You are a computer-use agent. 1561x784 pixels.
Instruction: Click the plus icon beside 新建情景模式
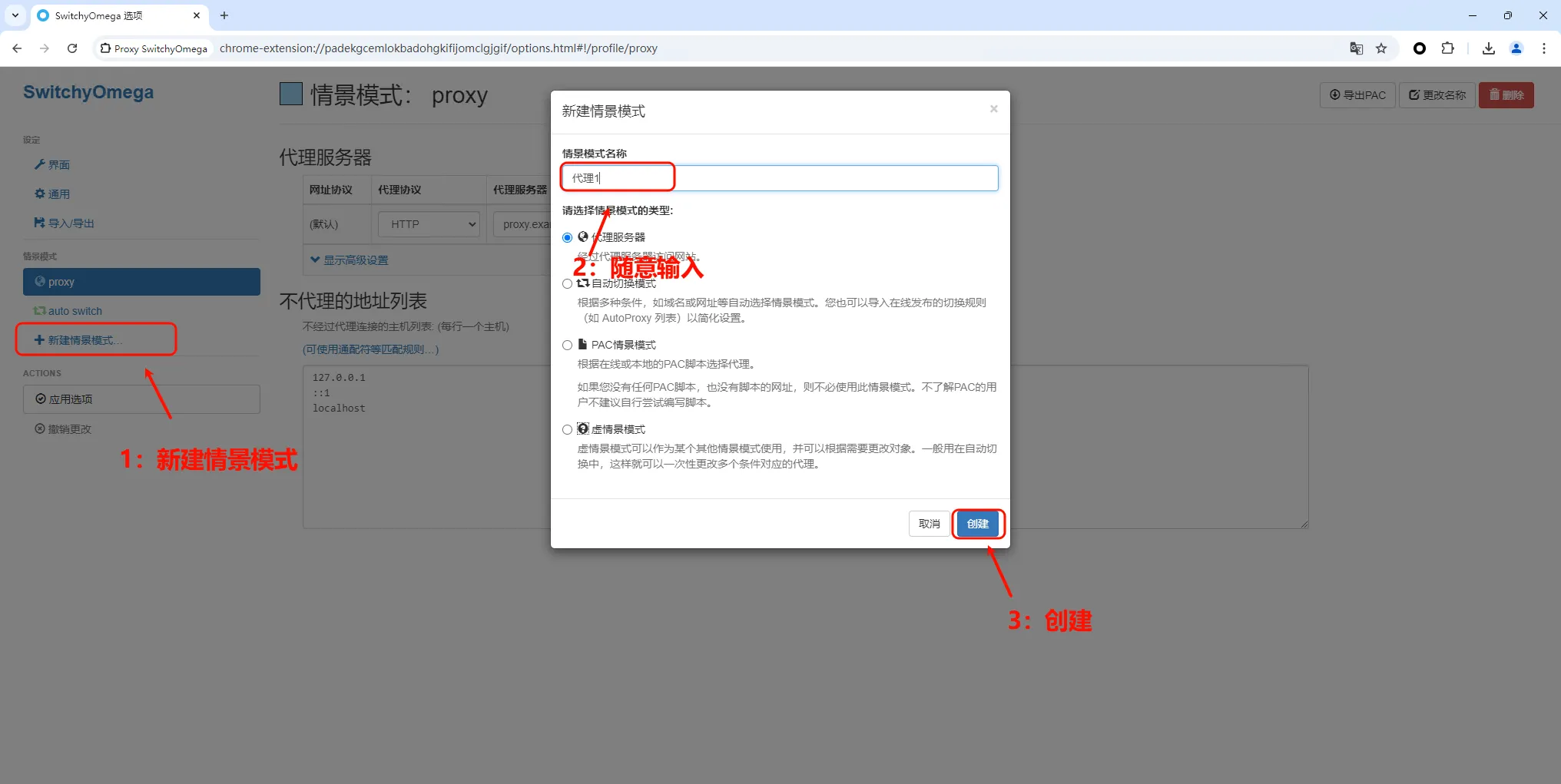[39, 339]
